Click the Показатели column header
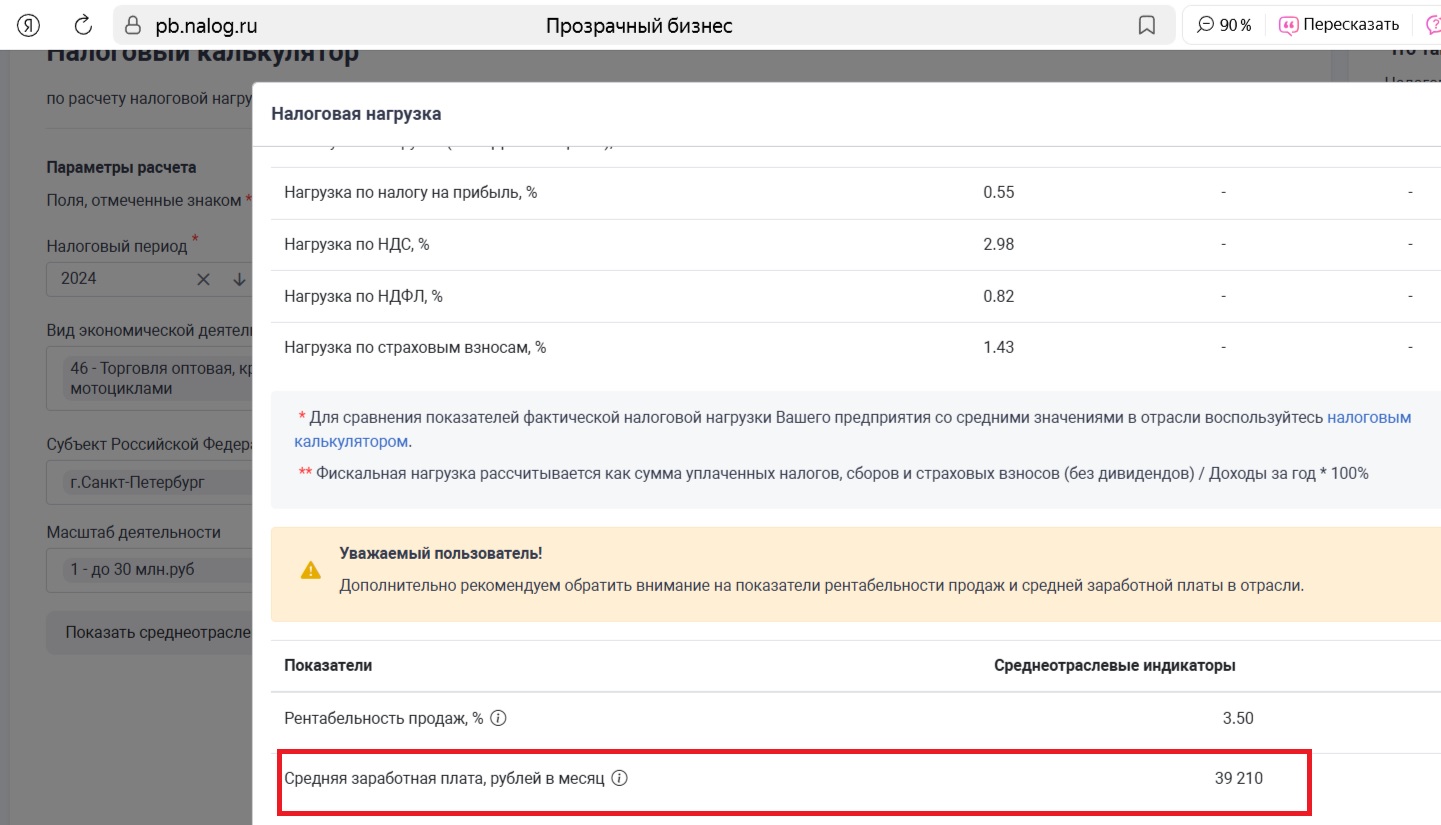 click(x=328, y=665)
